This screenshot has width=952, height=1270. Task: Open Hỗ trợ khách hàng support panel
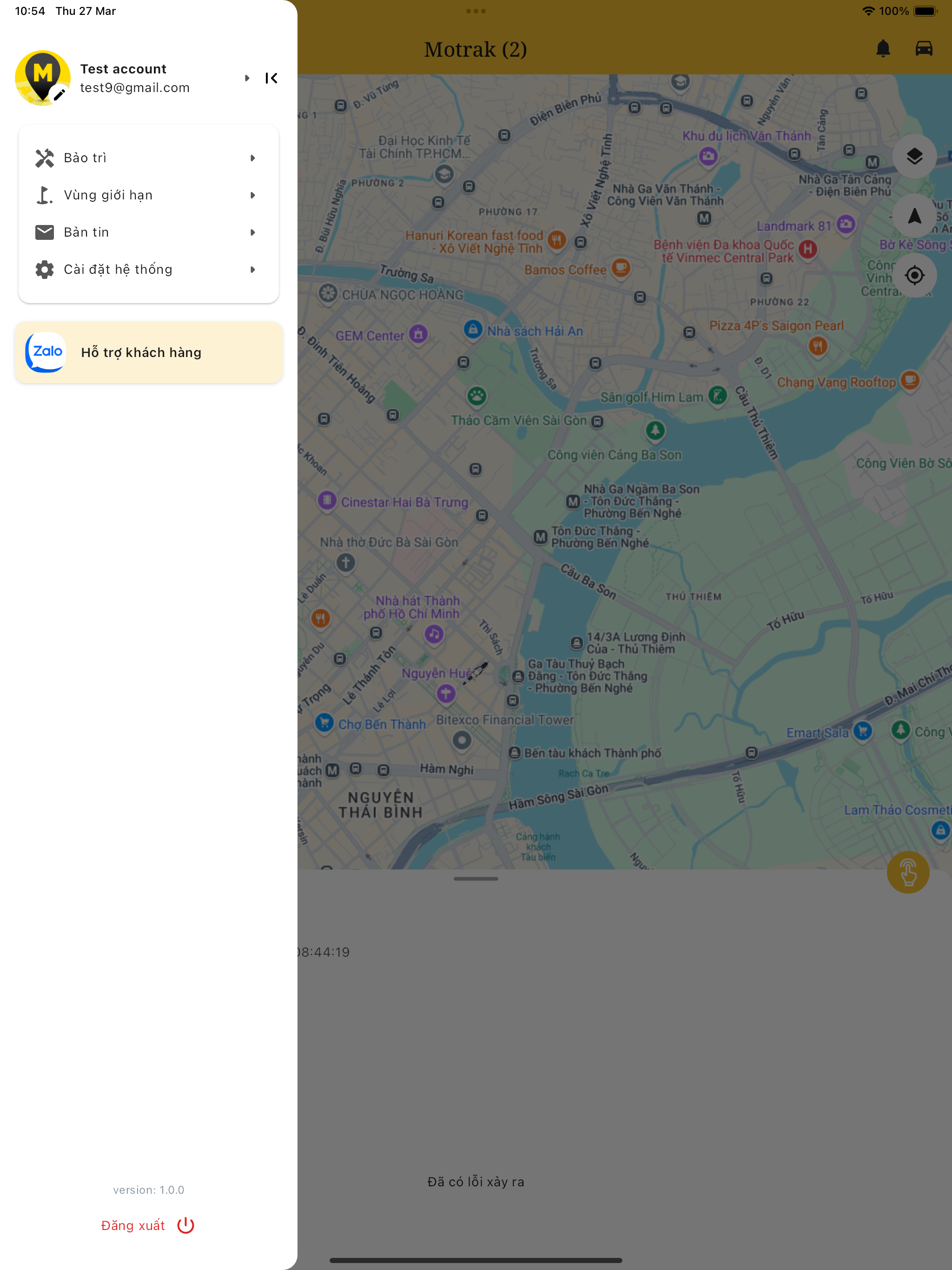[x=141, y=352]
